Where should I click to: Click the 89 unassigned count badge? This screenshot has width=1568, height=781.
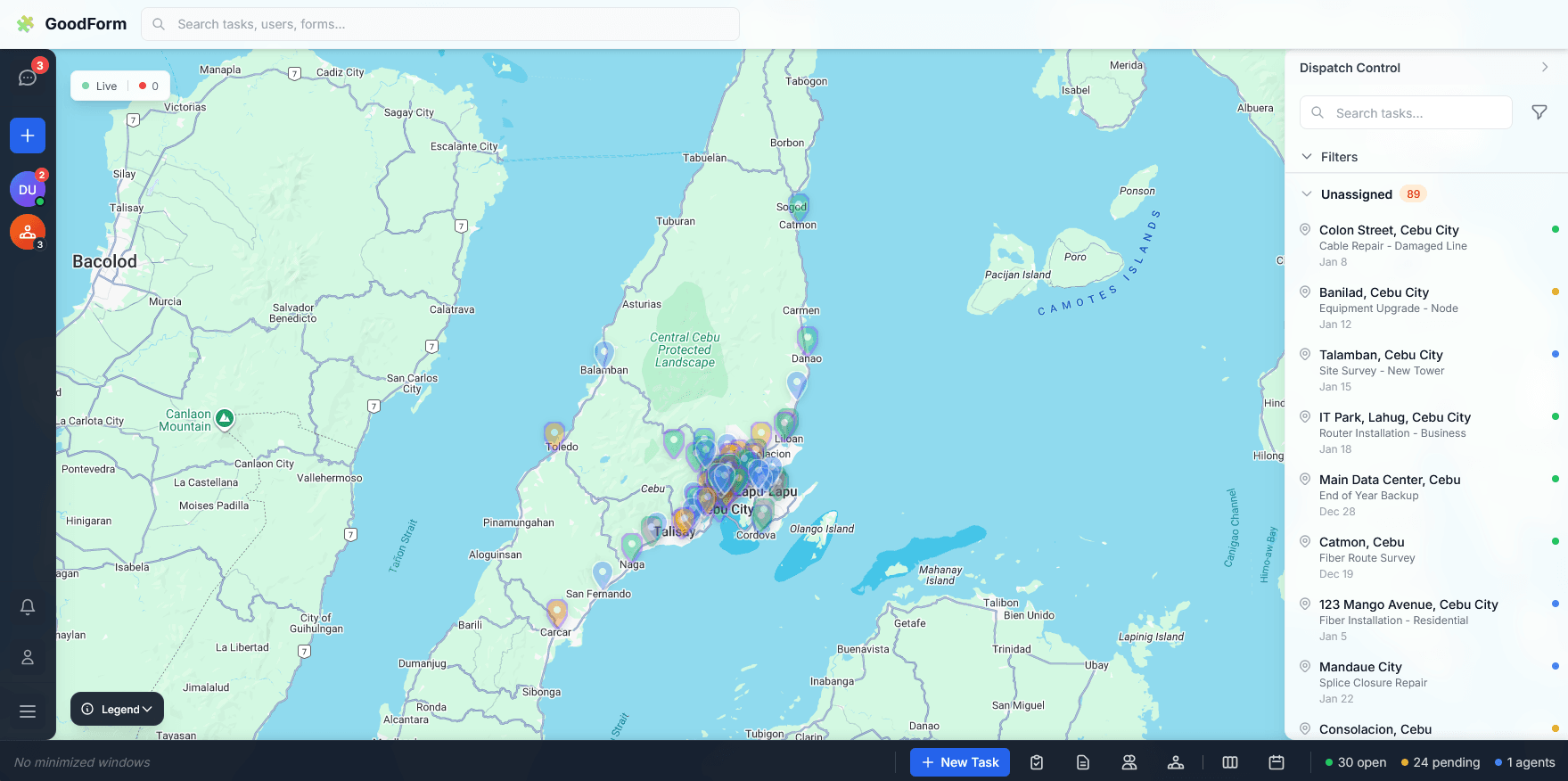coord(1413,194)
